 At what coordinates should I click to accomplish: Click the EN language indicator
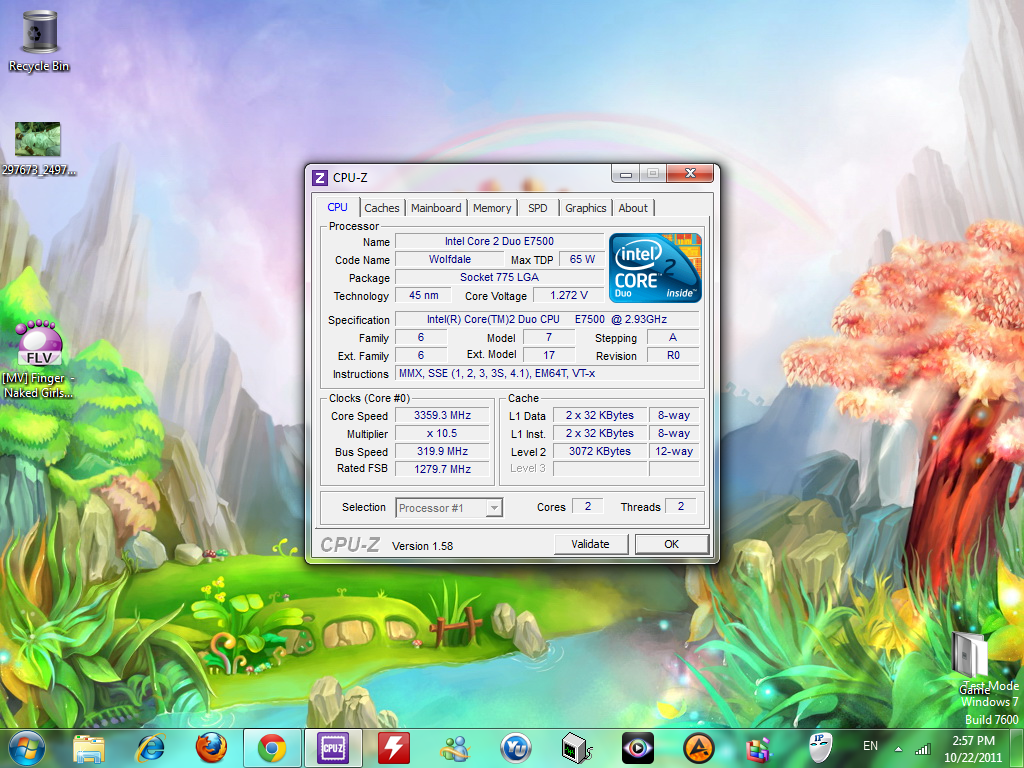(x=871, y=746)
